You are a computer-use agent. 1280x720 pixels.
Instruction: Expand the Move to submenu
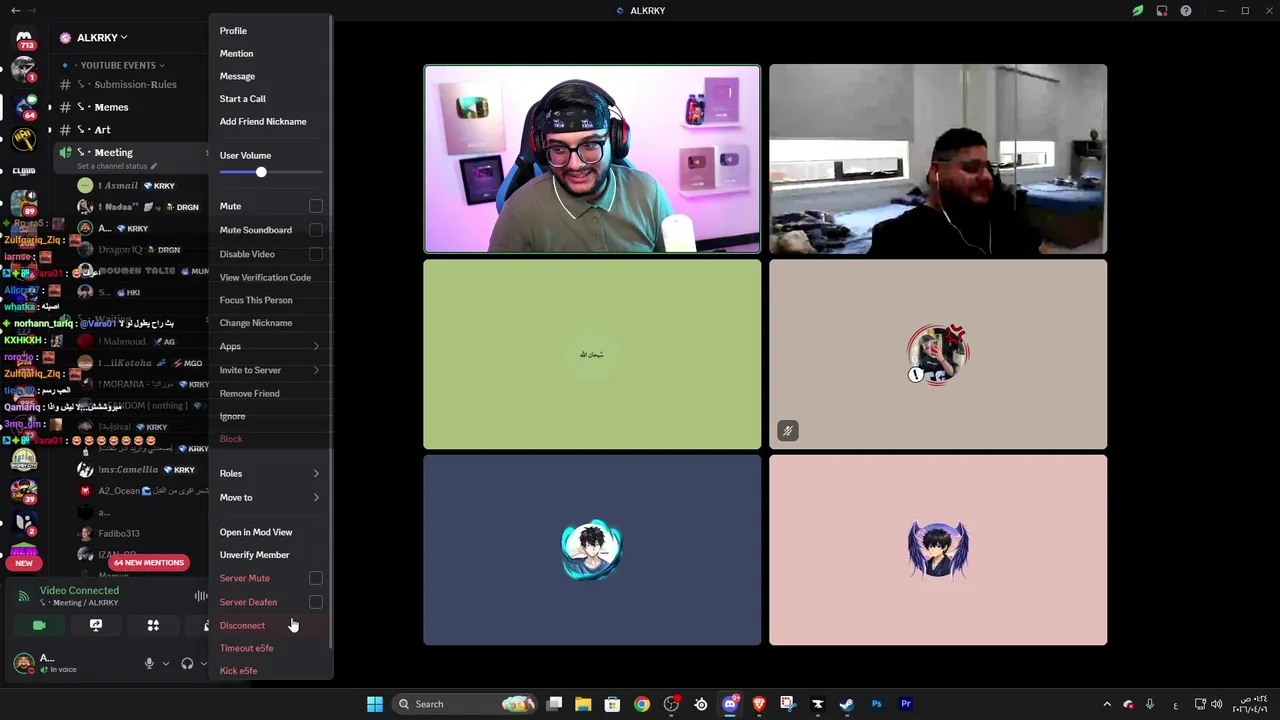click(270, 497)
